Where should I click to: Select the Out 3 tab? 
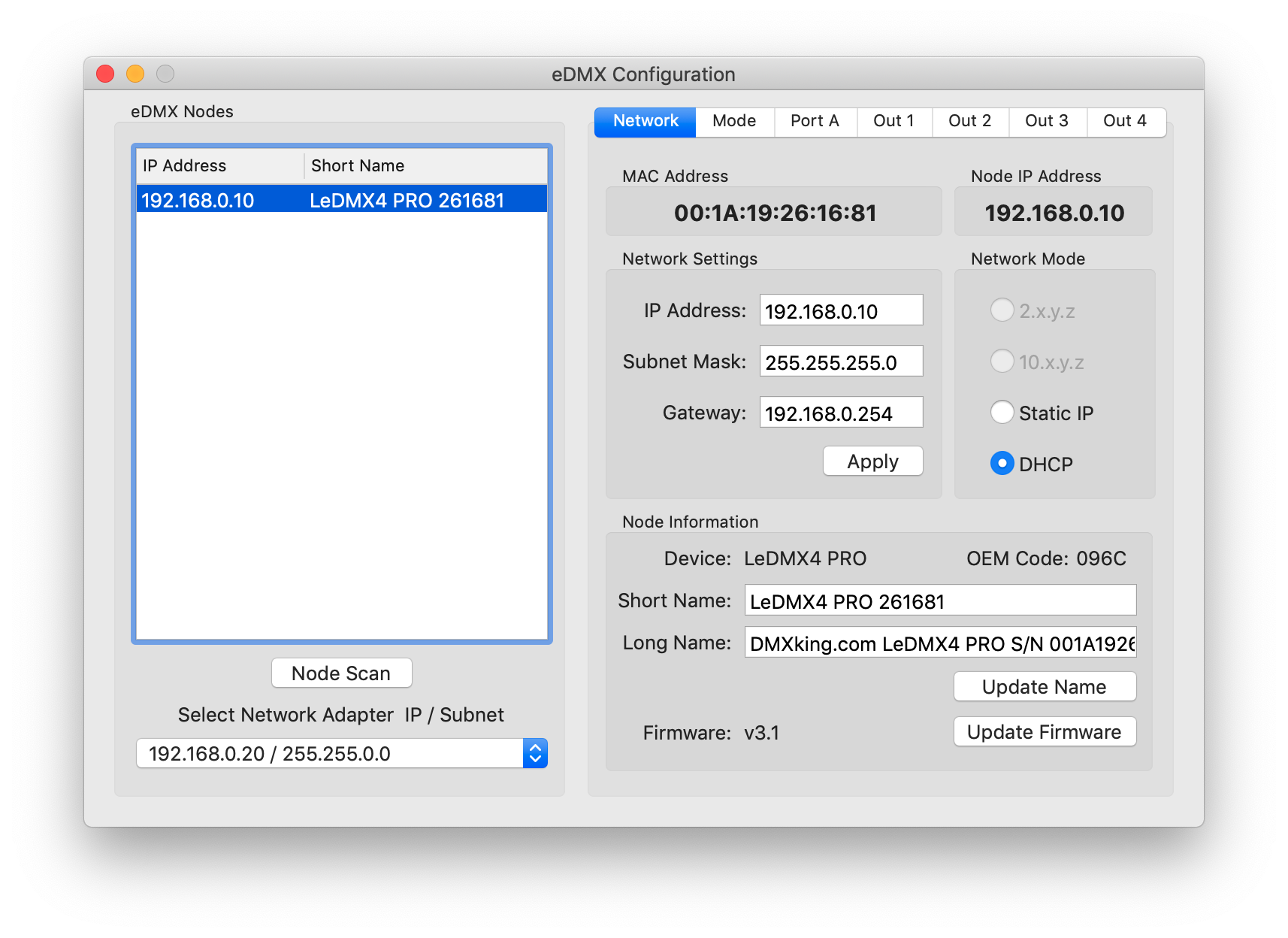tap(1047, 122)
